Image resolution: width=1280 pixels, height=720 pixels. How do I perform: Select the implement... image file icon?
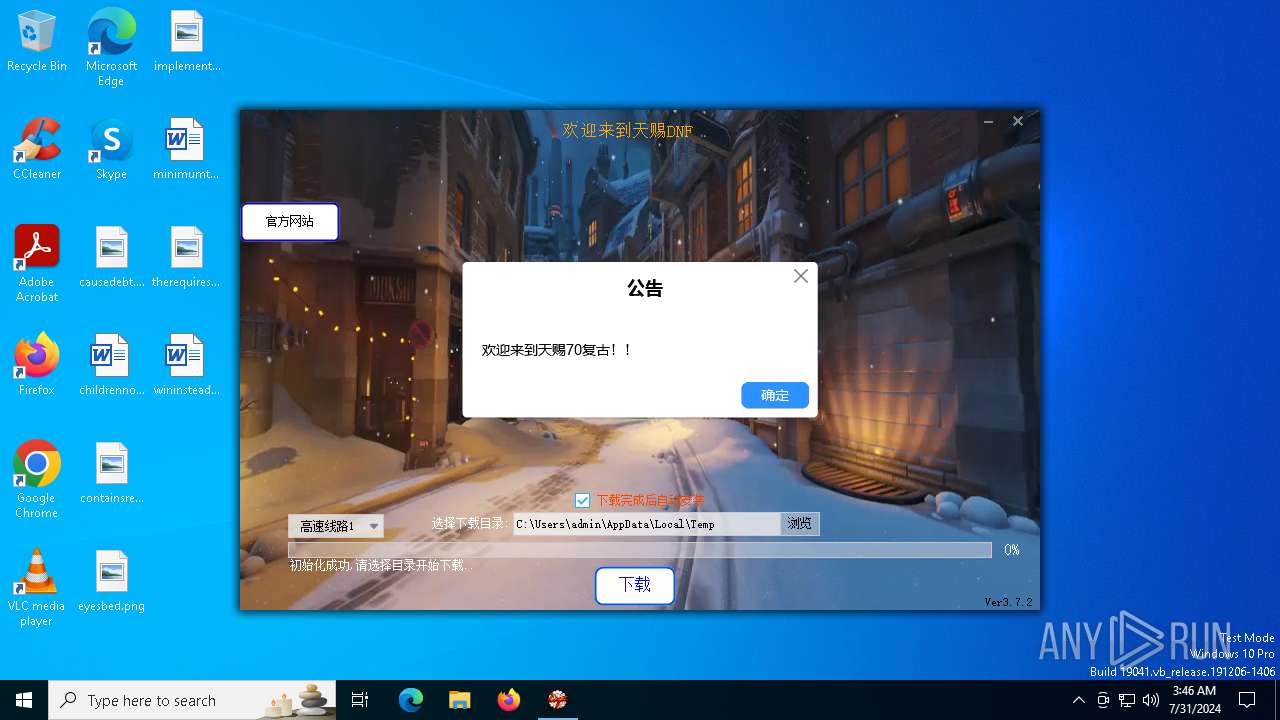(187, 42)
